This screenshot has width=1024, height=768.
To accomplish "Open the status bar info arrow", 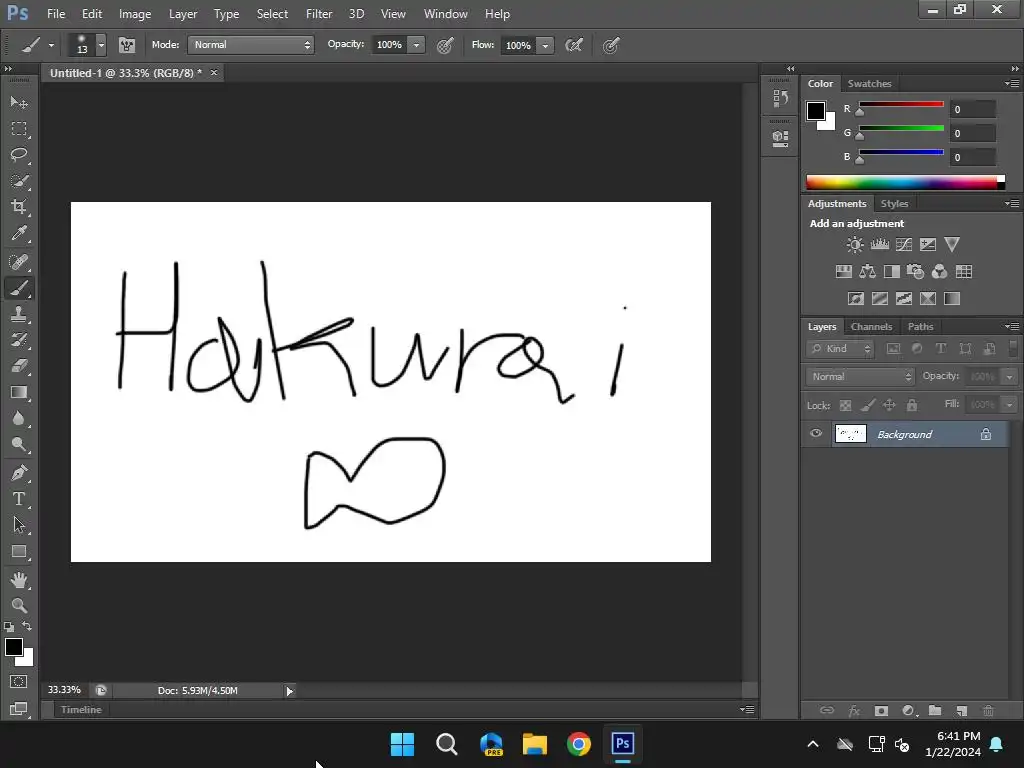I will 289,691.
